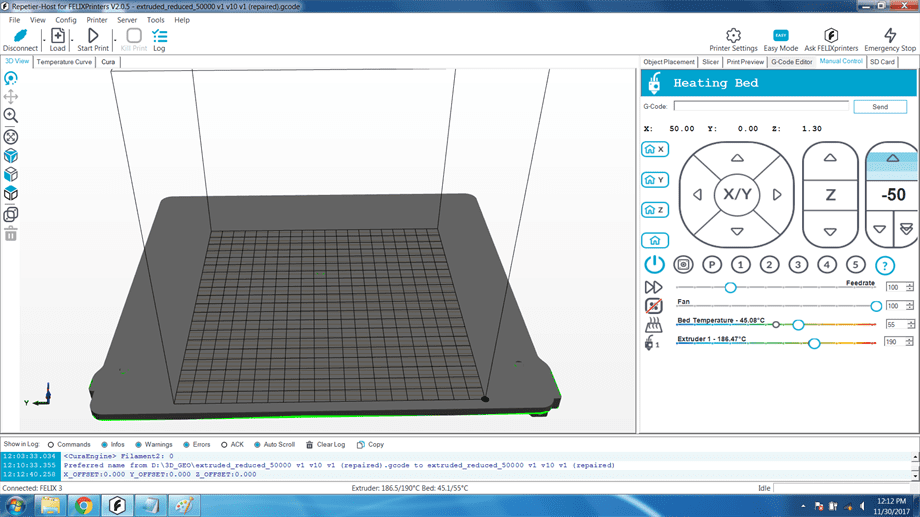This screenshot has width=920, height=517.
Task: Click the Extruder 1 temperature slider handle
Action: (x=814, y=343)
